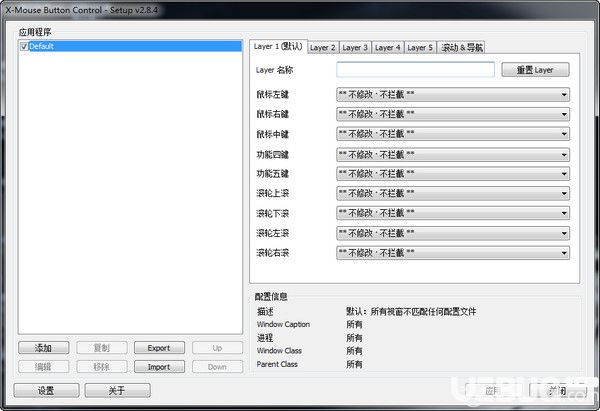Click the Parent Class label
The width and height of the screenshot is (600, 411).
coord(277,364)
